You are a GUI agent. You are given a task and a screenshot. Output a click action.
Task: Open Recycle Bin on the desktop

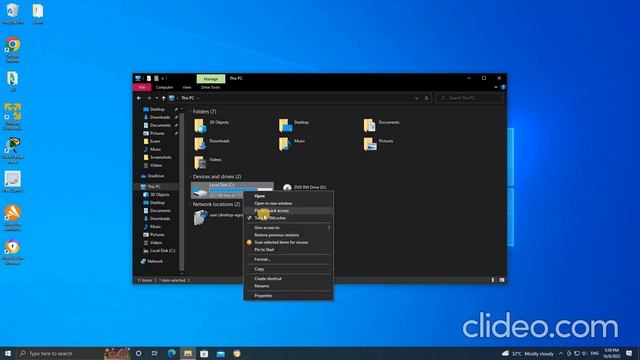coord(13,13)
